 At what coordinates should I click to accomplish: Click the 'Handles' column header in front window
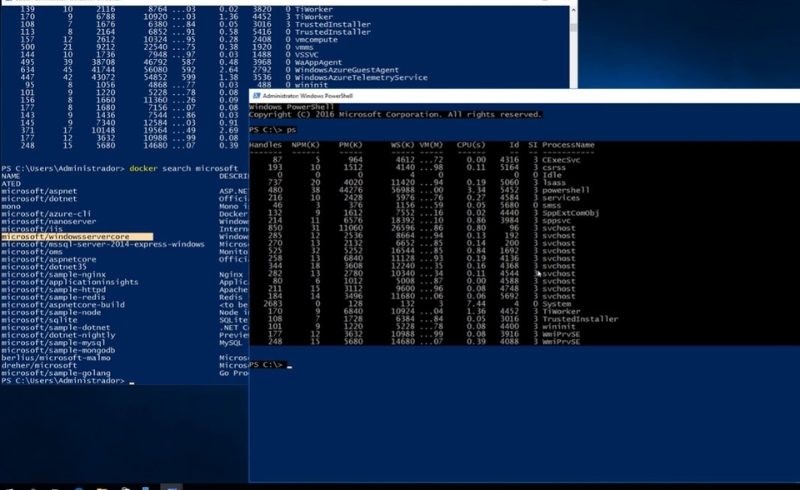[265, 145]
